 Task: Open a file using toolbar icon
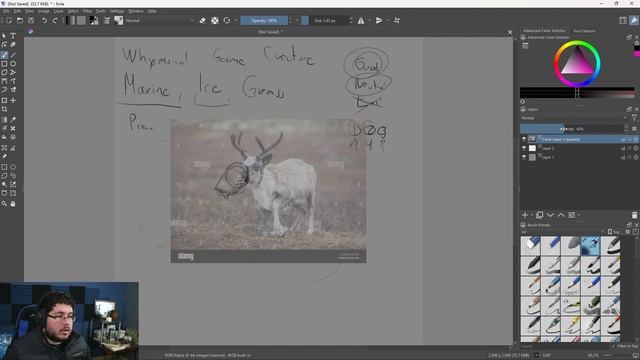point(20,20)
